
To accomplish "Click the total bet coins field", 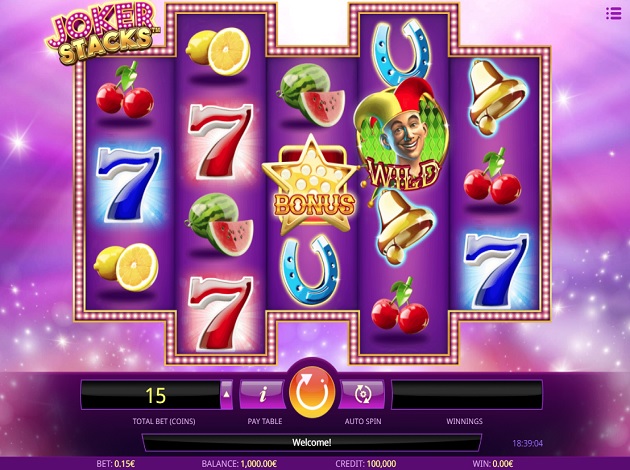I will [151, 395].
